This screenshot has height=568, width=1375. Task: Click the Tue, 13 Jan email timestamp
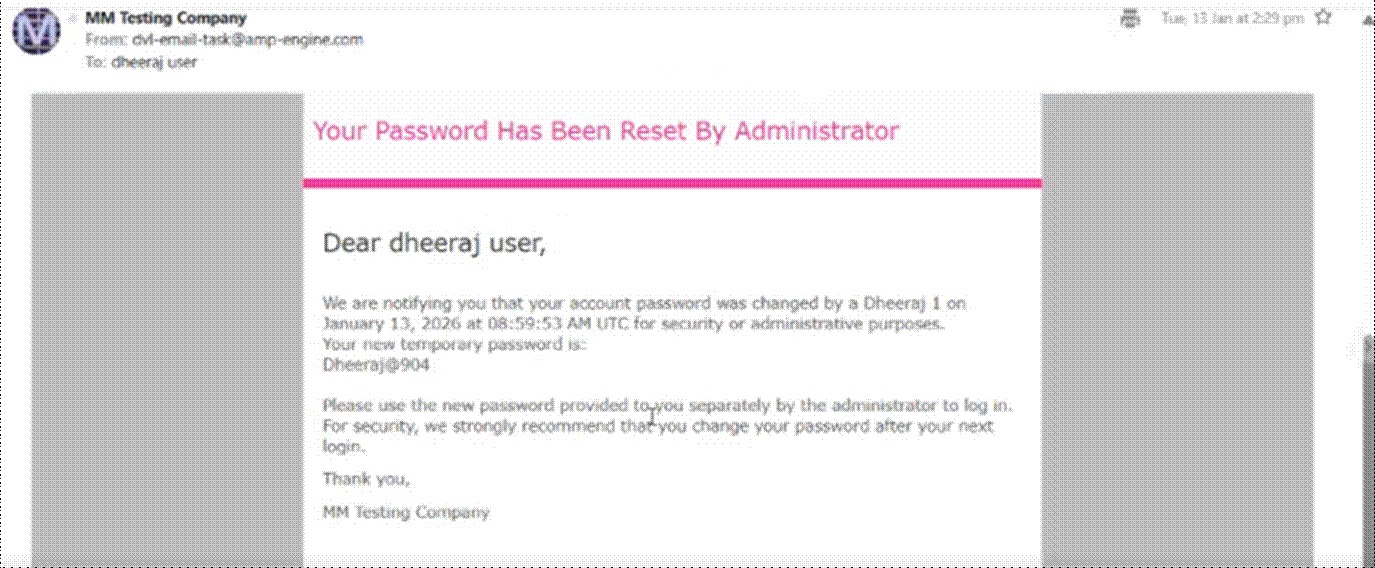click(x=1231, y=18)
